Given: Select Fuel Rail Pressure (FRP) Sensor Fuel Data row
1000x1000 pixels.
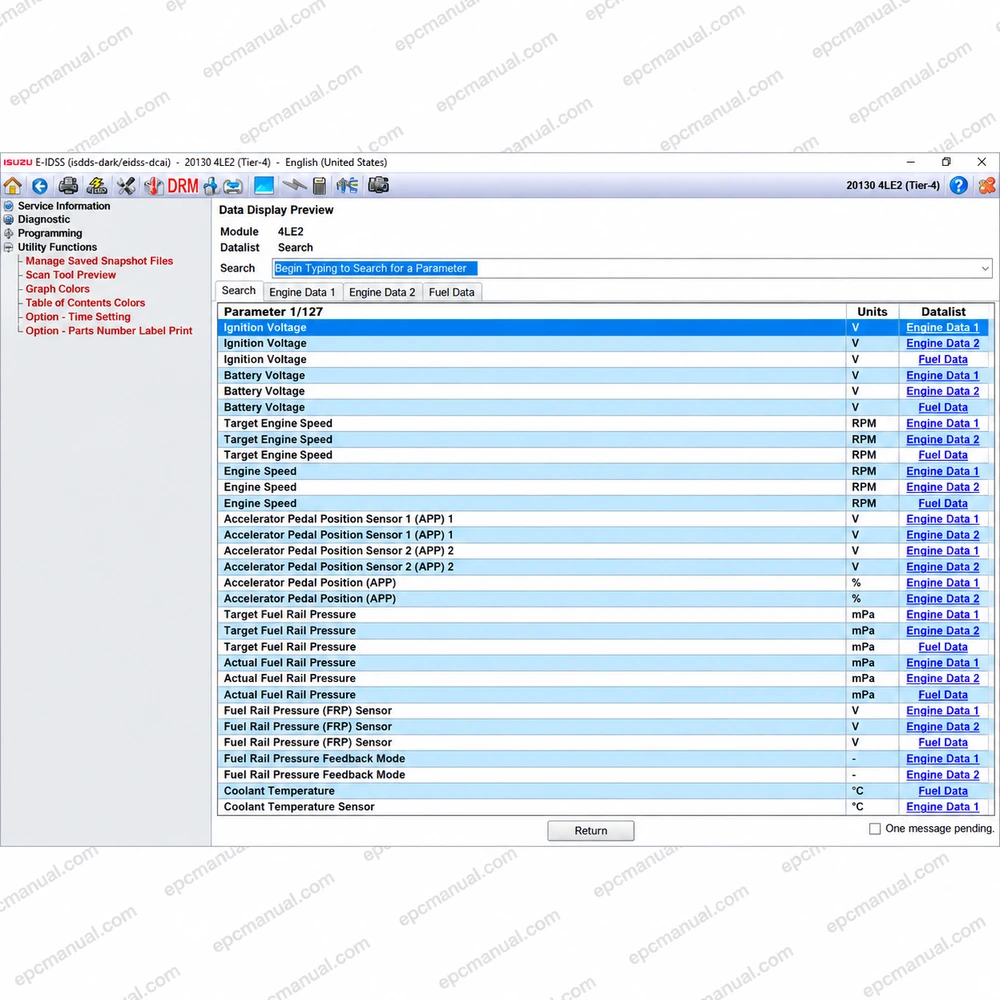Looking at the screenshot, I should (x=603, y=742).
